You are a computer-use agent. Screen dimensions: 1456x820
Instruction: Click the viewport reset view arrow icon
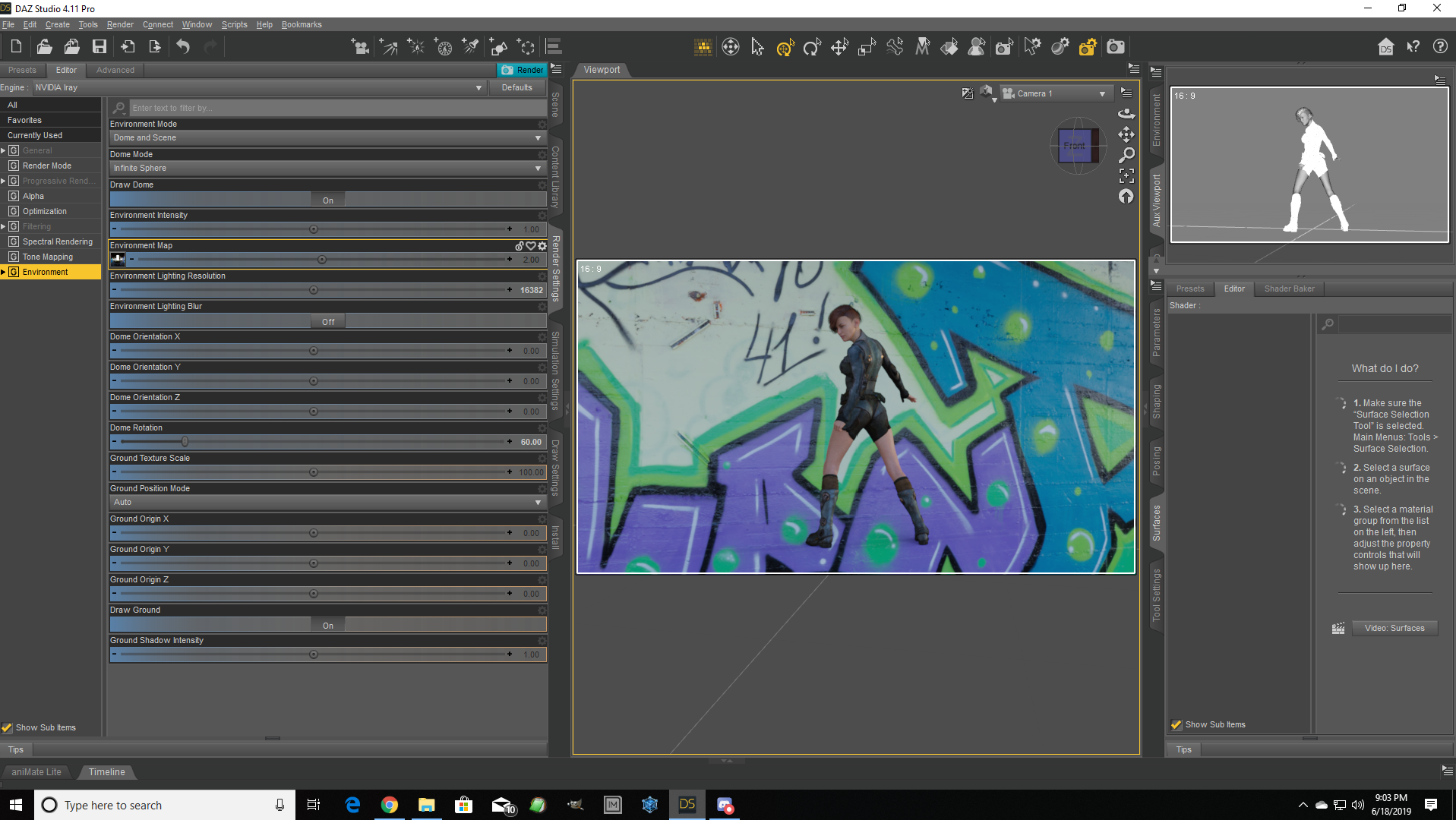1126,197
